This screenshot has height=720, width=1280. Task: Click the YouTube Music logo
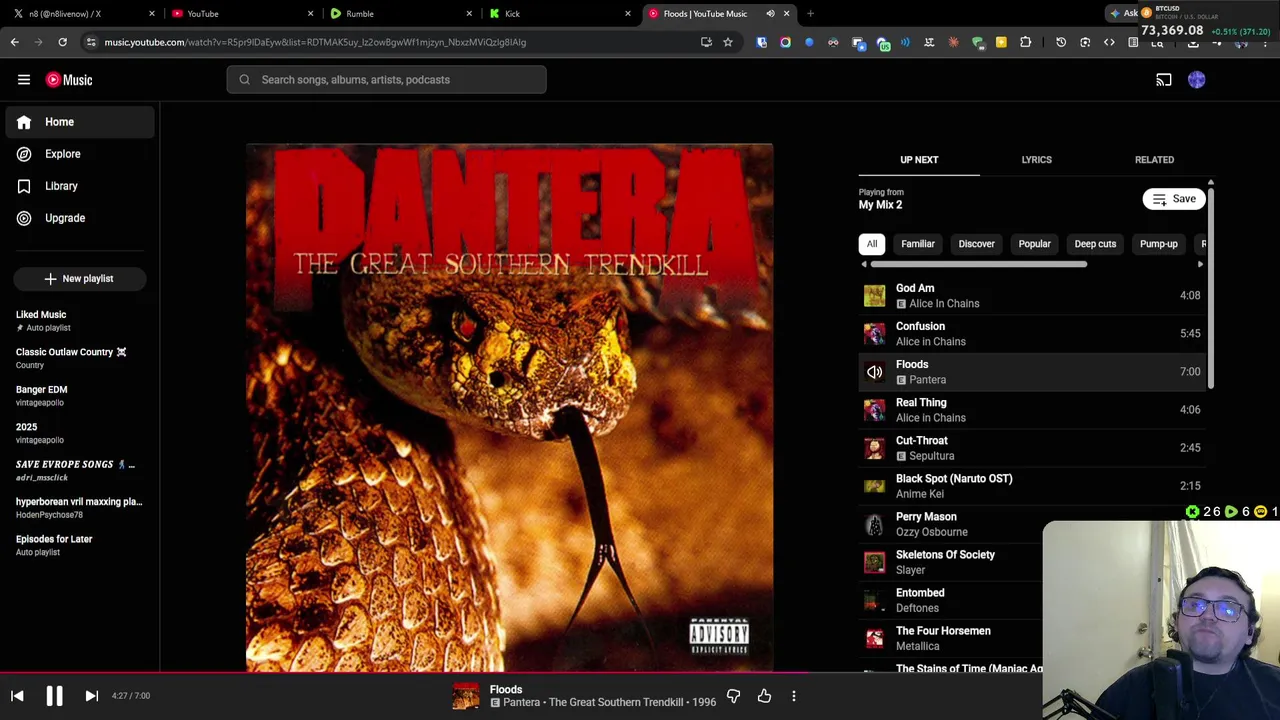(69, 80)
